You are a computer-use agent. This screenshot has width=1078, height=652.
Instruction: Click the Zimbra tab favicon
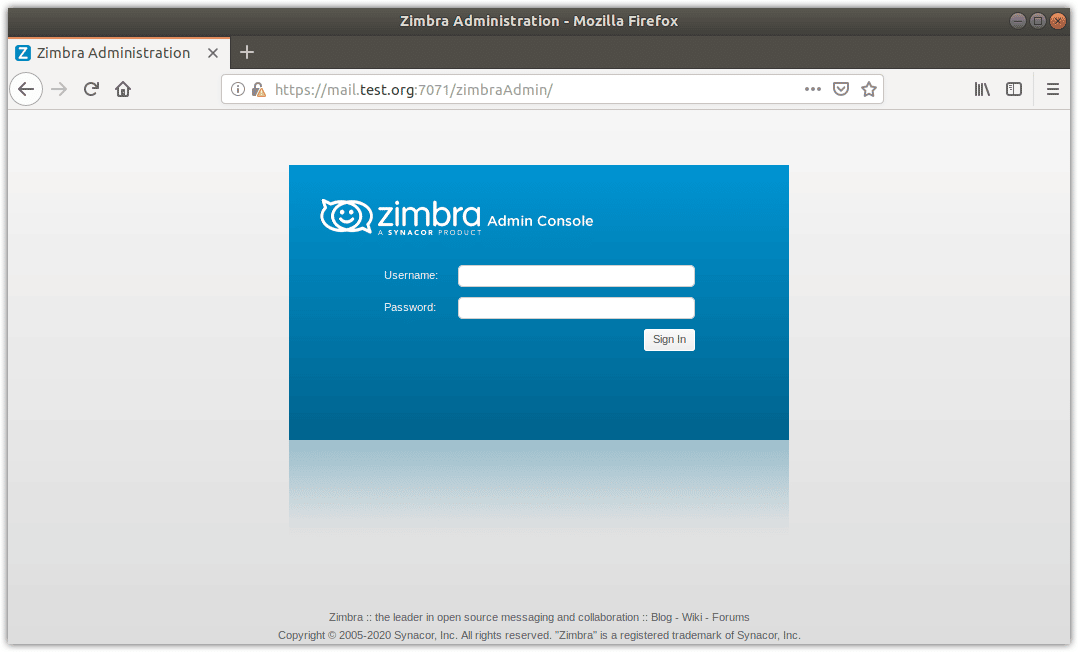[23, 53]
